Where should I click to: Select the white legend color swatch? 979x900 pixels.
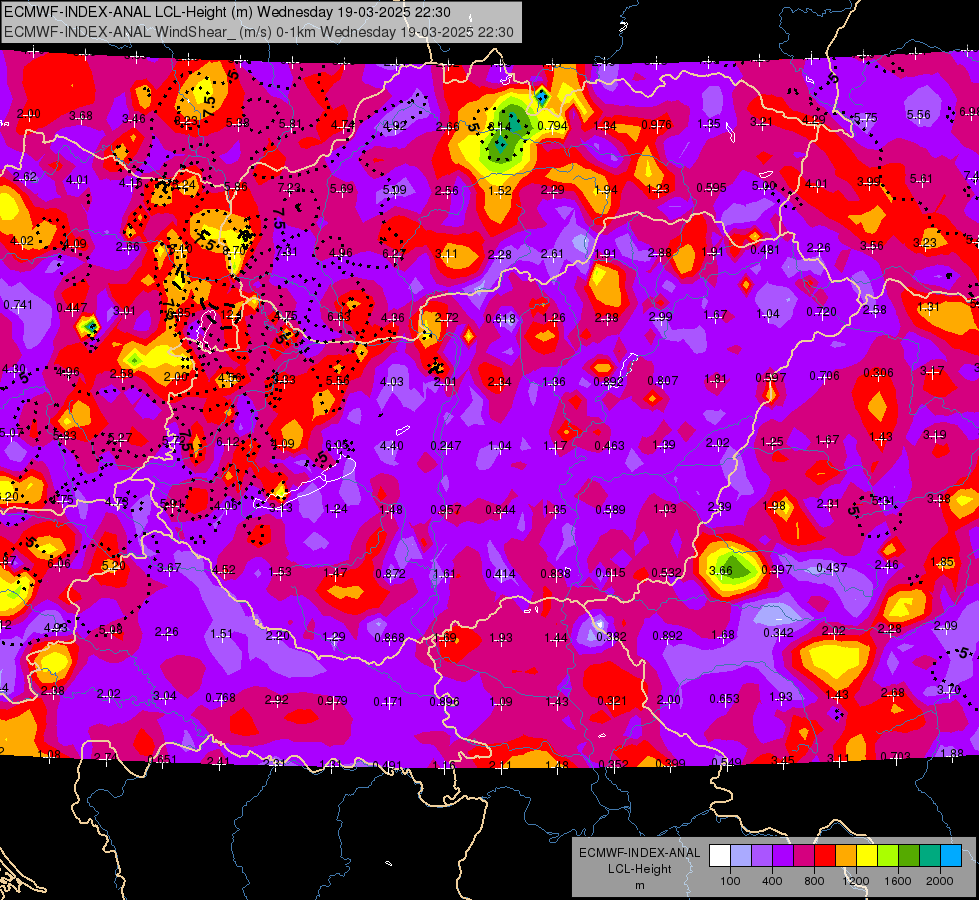click(720, 855)
